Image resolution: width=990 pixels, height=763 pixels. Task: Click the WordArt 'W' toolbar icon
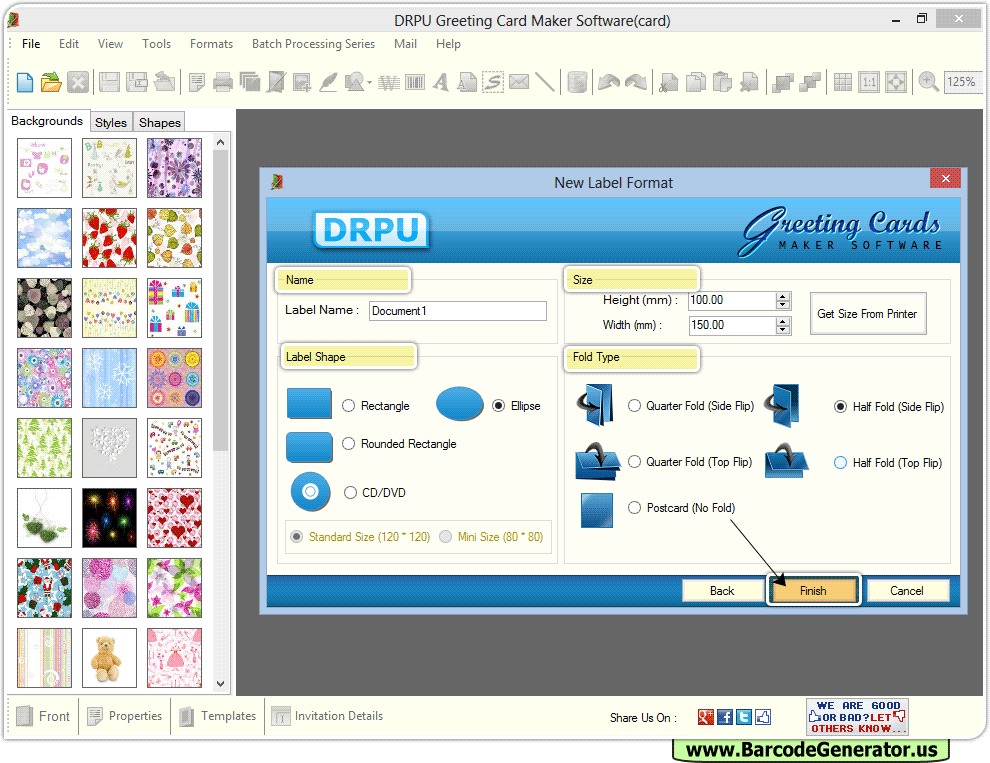(389, 82)
